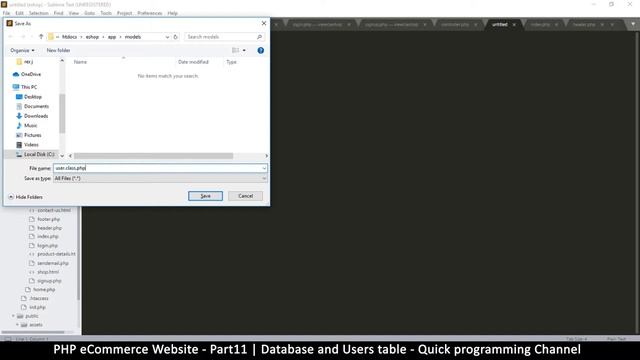Open the view options dropdown arrow

[x=244, y=50]
